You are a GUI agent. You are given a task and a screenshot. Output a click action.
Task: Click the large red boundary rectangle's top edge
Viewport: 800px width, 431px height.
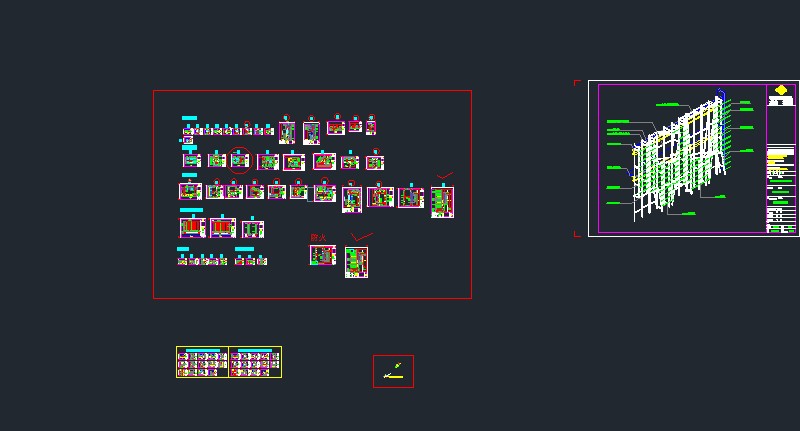point(312,91)
